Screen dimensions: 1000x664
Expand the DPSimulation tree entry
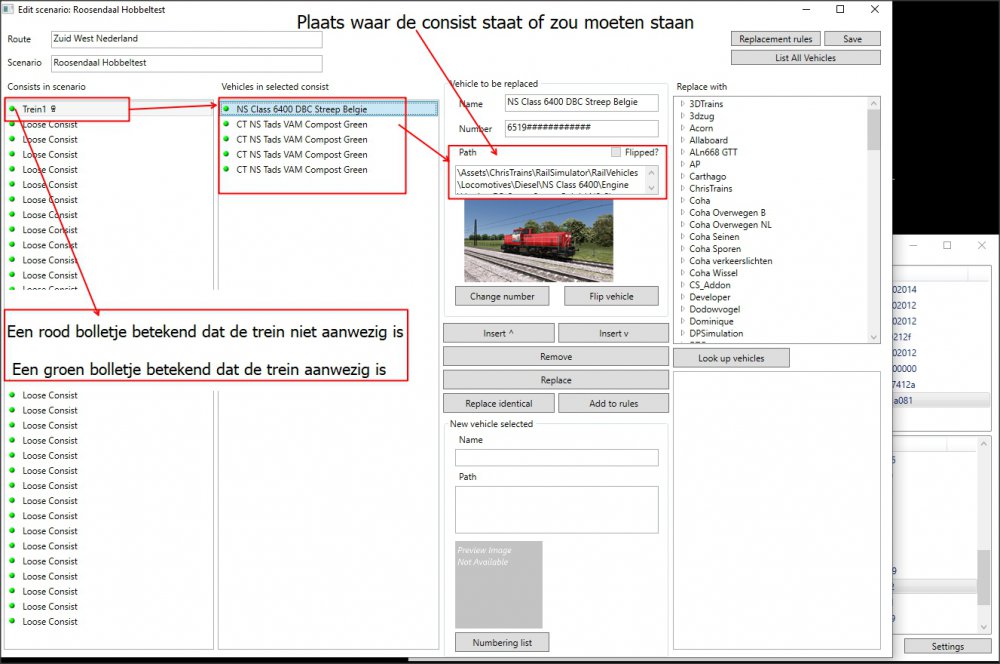682,333
